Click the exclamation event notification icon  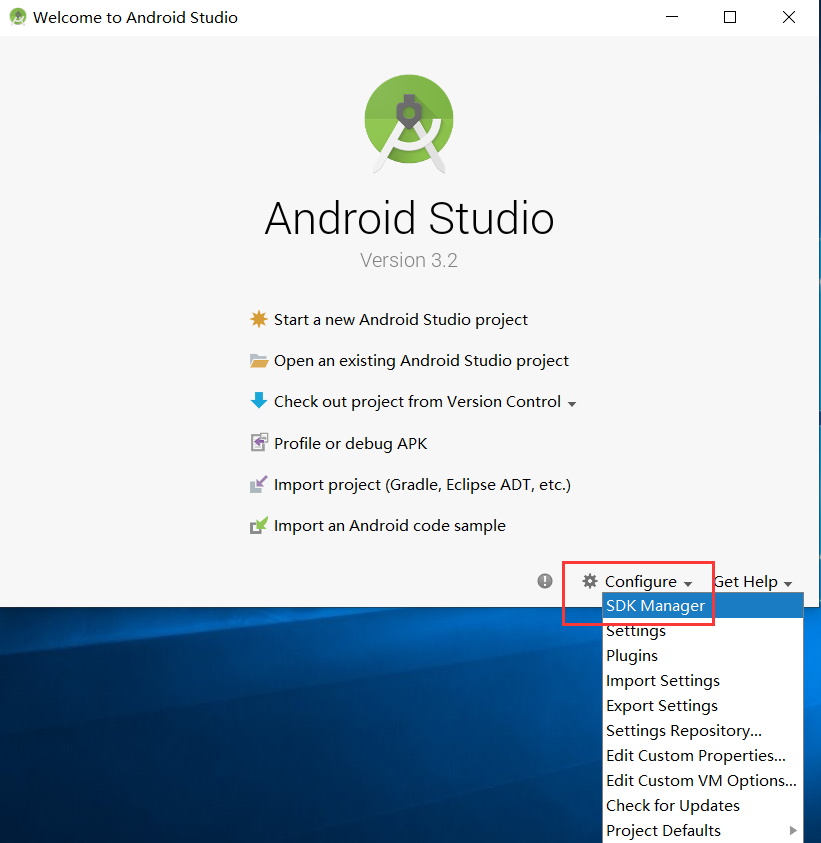coord(544,581)
